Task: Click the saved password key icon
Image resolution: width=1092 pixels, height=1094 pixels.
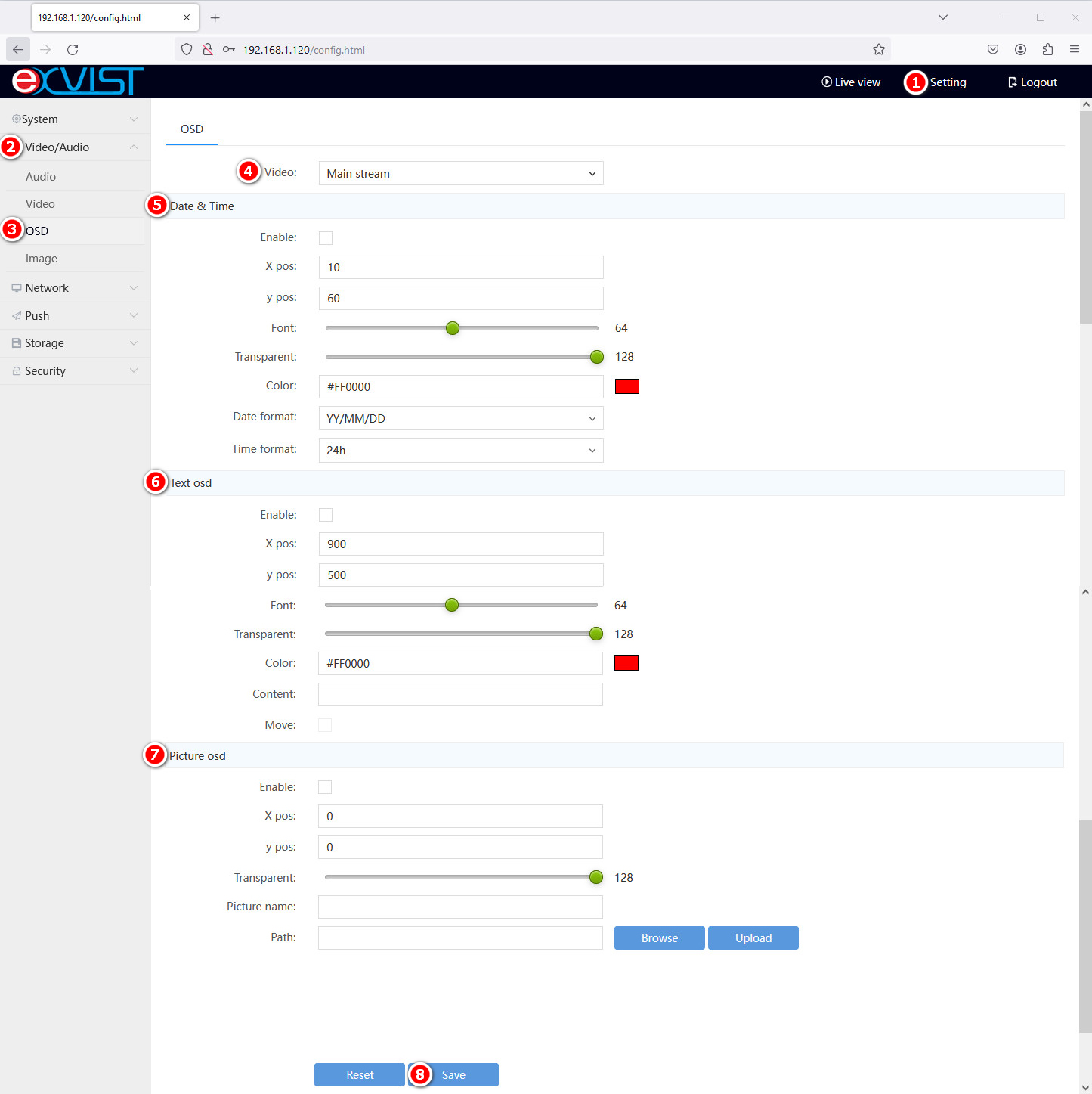Action: pos(228,49)
